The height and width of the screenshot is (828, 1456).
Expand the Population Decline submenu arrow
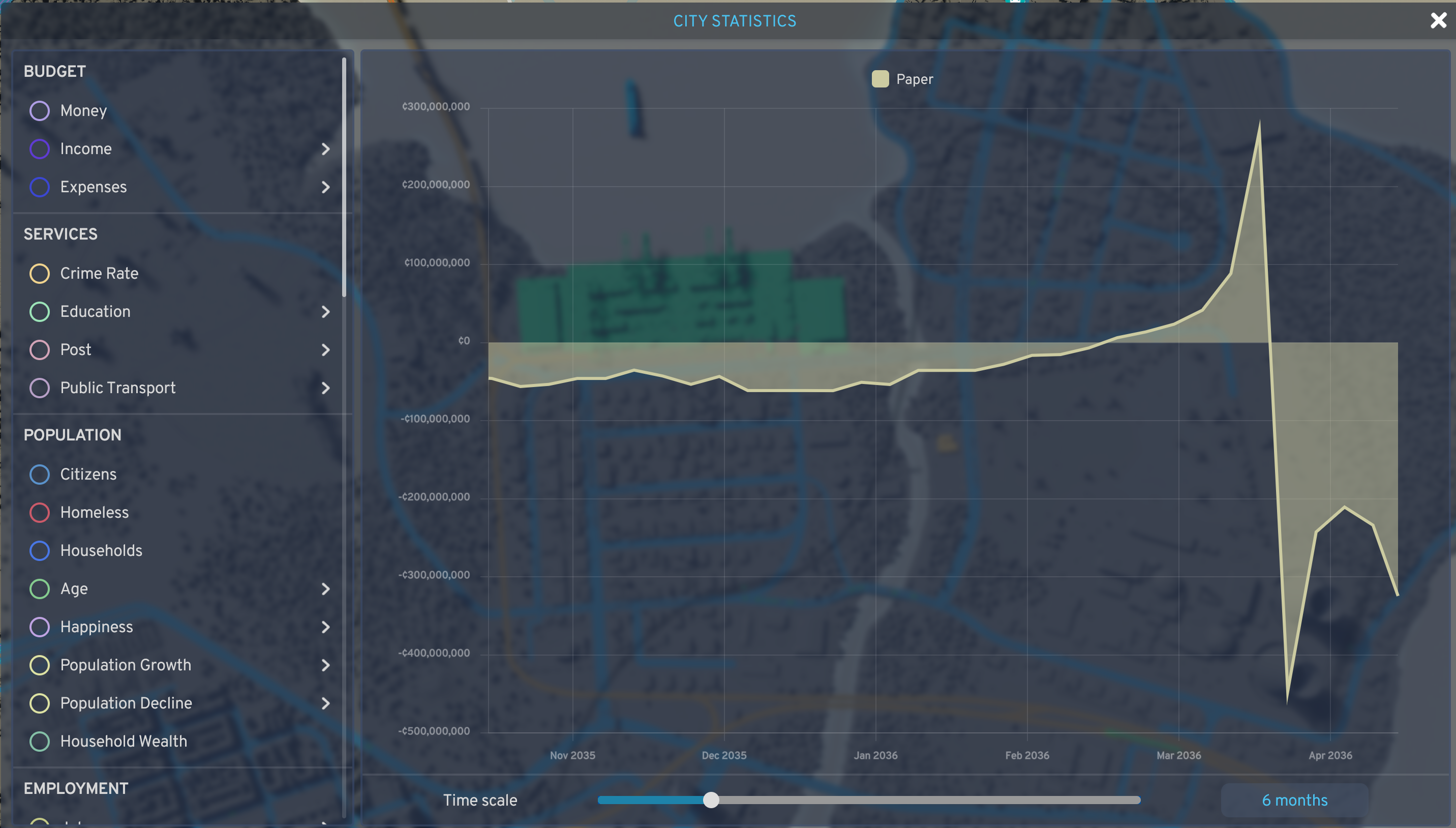click(x=326, y=703)
